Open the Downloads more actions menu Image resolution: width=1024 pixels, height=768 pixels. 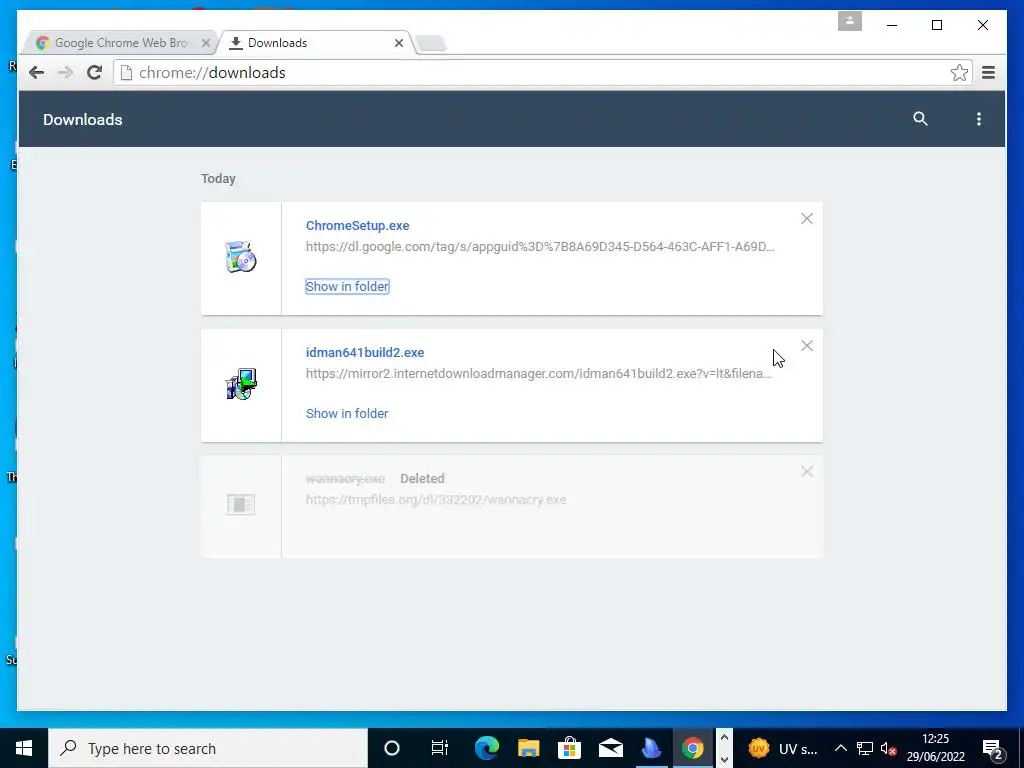pos(978,119)
